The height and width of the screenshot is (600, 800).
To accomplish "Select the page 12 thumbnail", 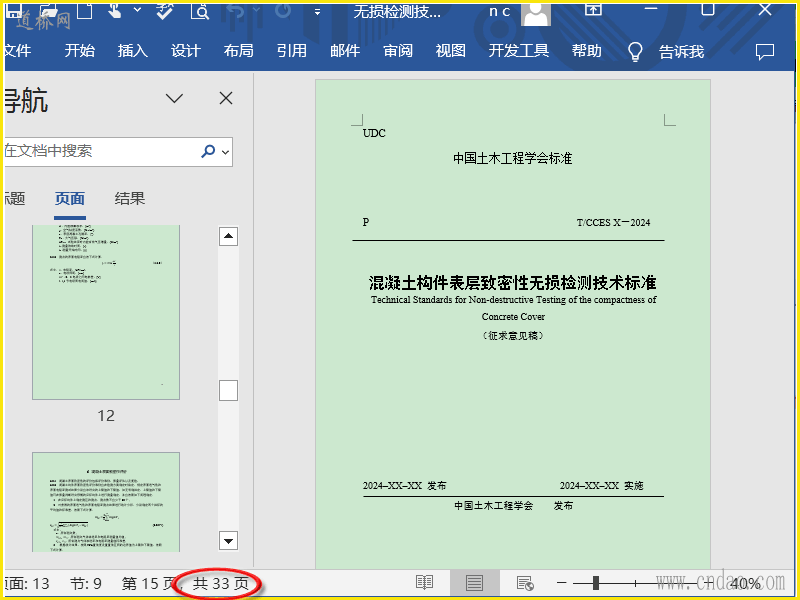I will [106, 312].
